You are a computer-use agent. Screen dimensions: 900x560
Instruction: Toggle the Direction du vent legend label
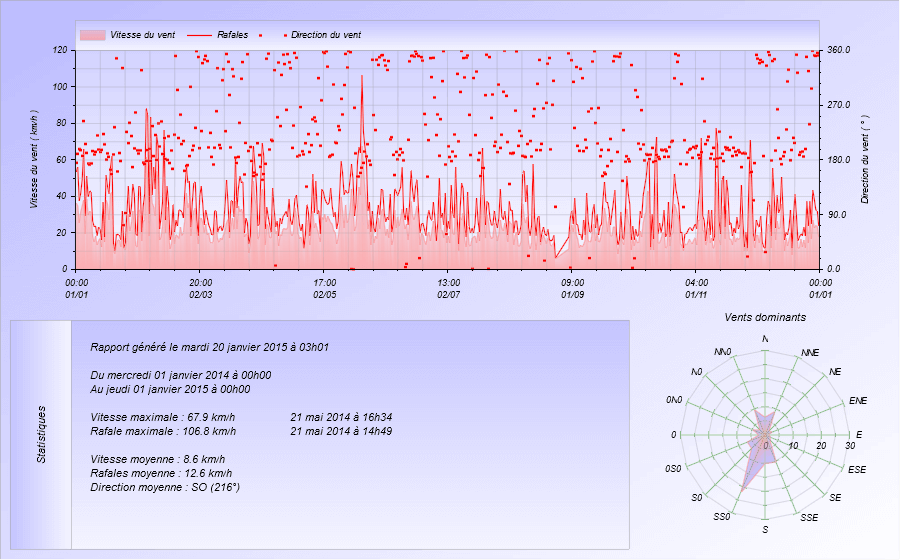[326, 35]
